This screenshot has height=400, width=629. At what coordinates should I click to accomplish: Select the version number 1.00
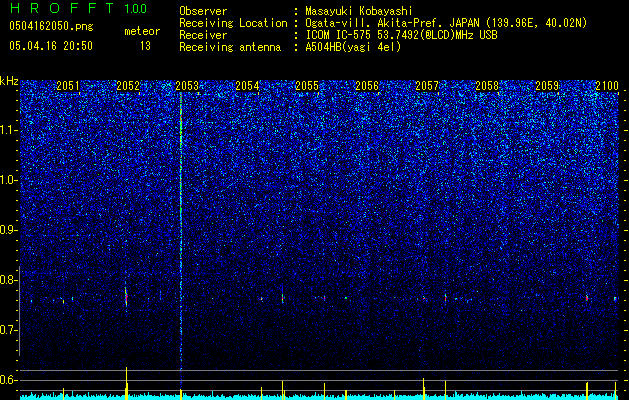coord(136,8)
